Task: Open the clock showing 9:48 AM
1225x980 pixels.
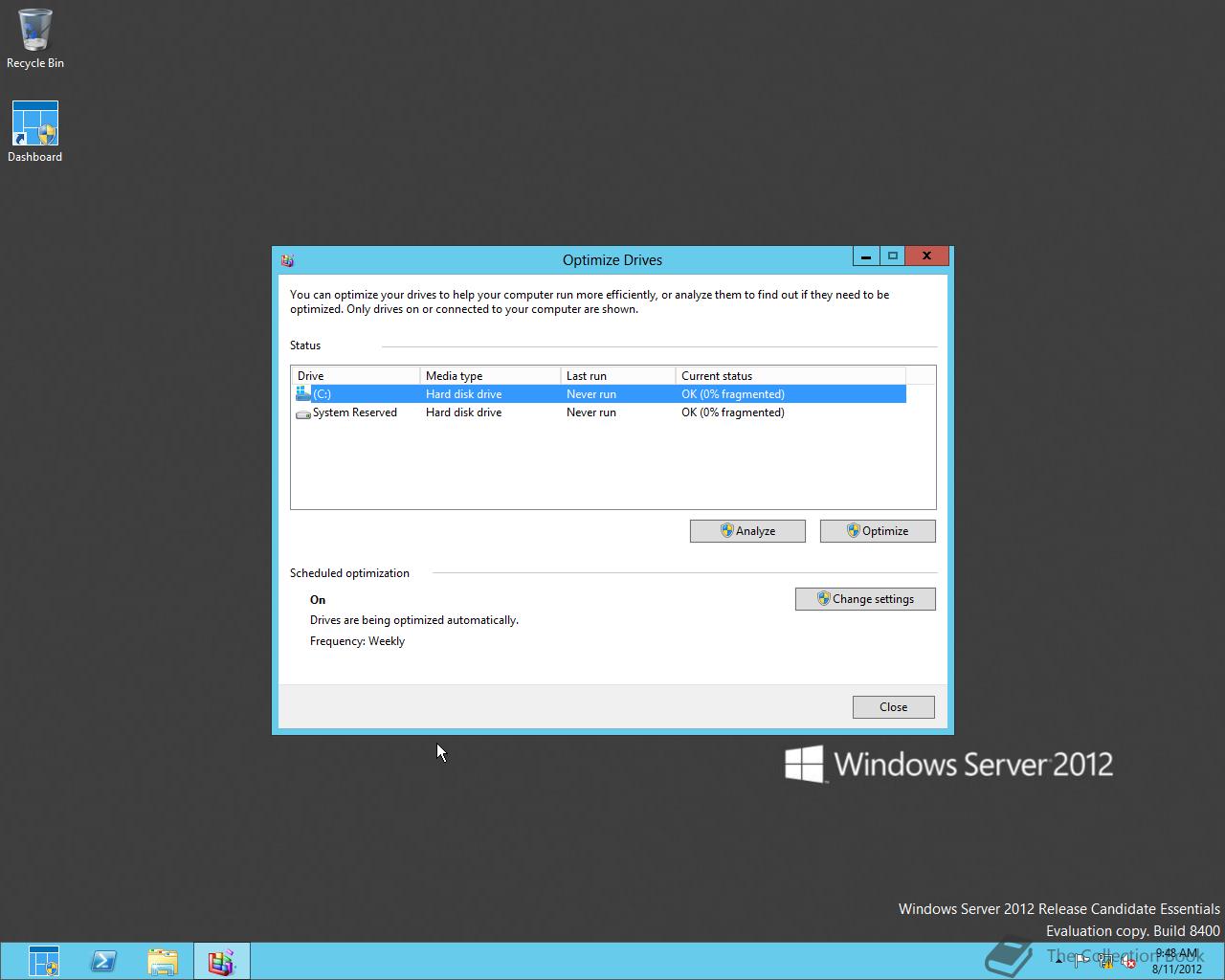Action: (1177, 961)
